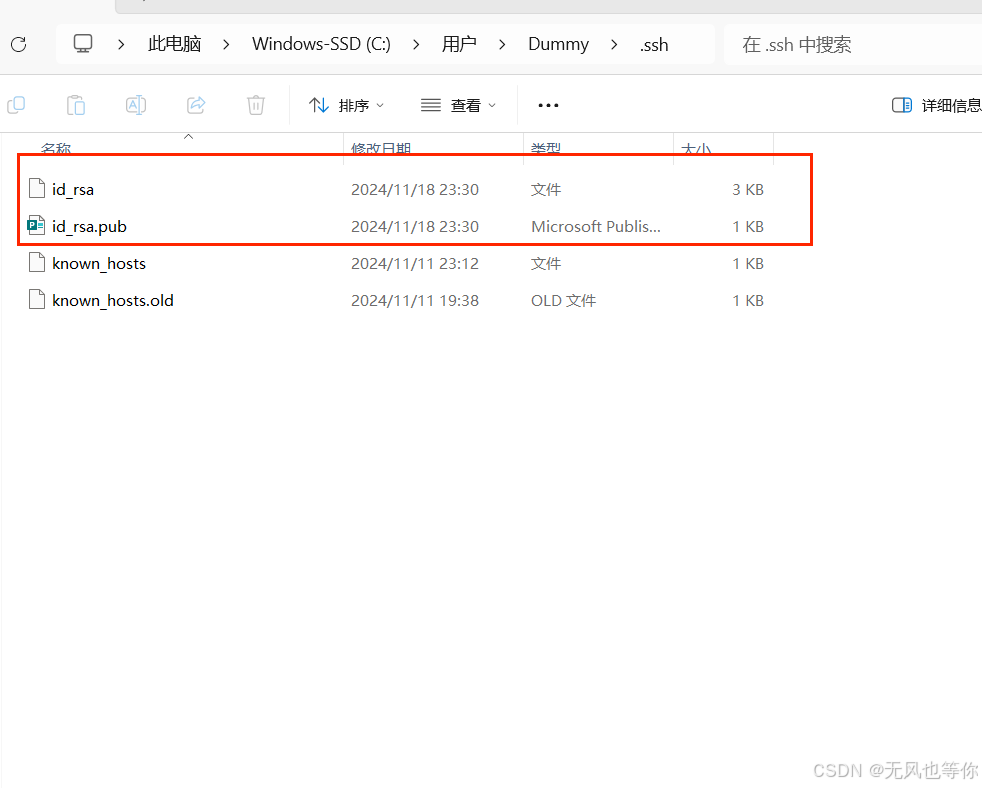Click the delete trash icon

point(256,105)
